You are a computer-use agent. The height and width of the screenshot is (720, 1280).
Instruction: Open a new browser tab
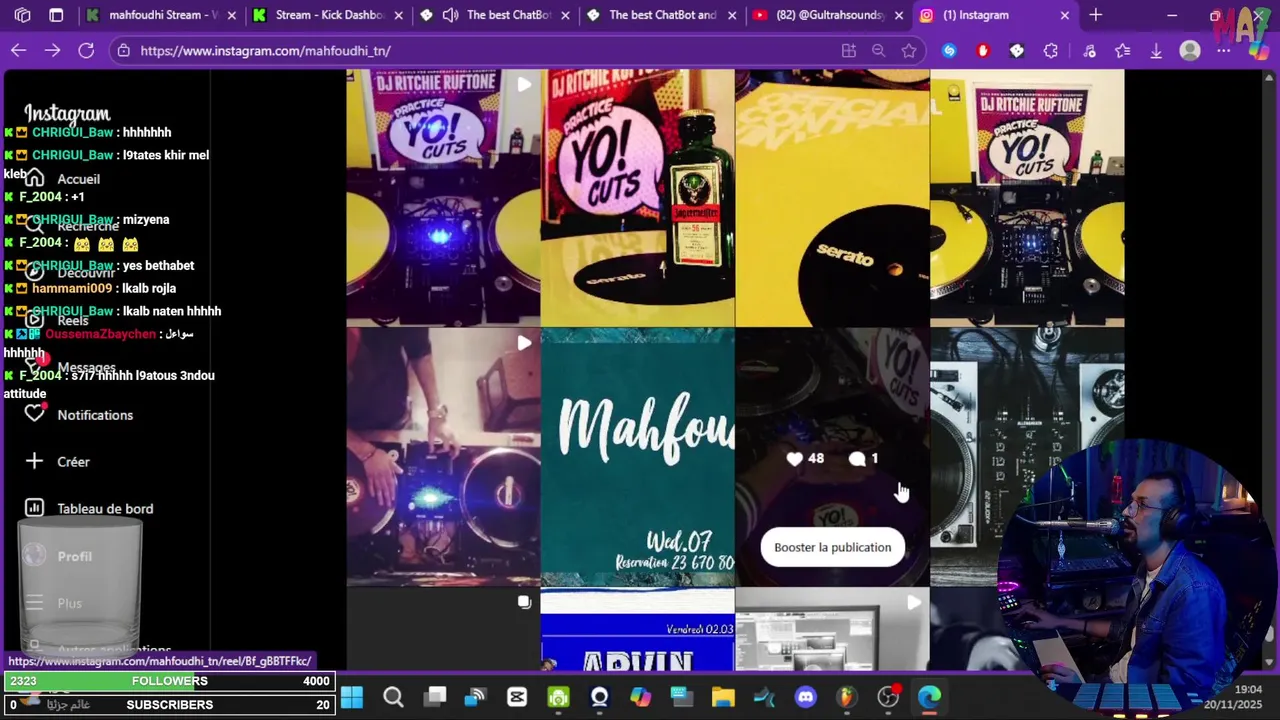[x=1095, y=15]
